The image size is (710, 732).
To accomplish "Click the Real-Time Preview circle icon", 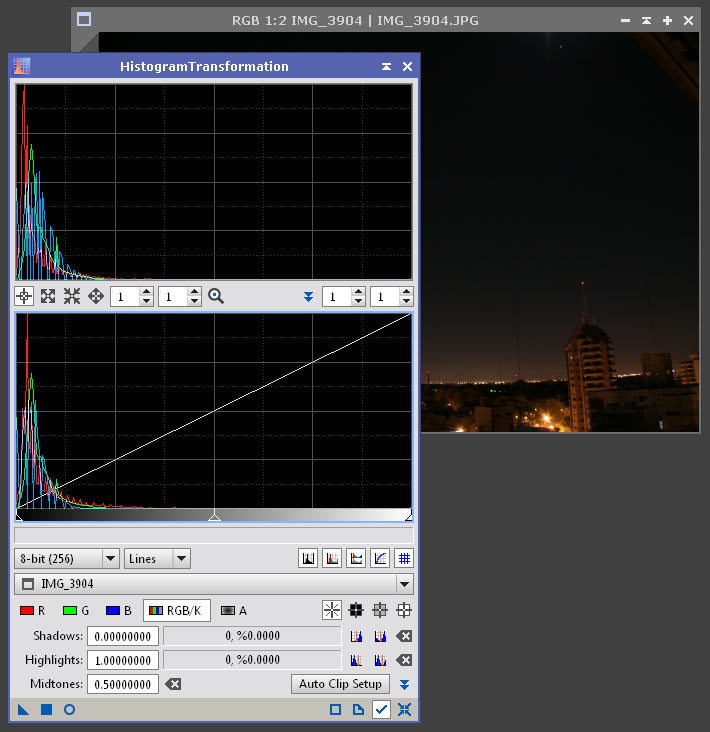I will click(x=69, y=710).
